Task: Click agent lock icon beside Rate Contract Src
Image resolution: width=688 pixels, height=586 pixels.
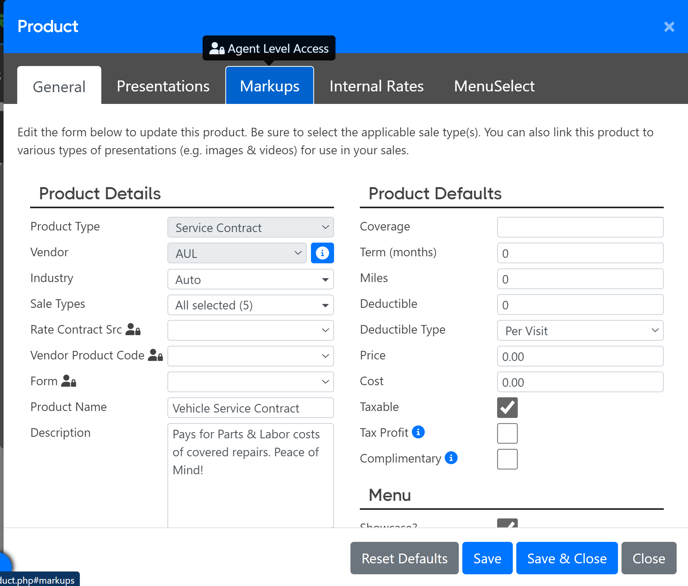Action: pyautogui.click(x=133, y=330)
